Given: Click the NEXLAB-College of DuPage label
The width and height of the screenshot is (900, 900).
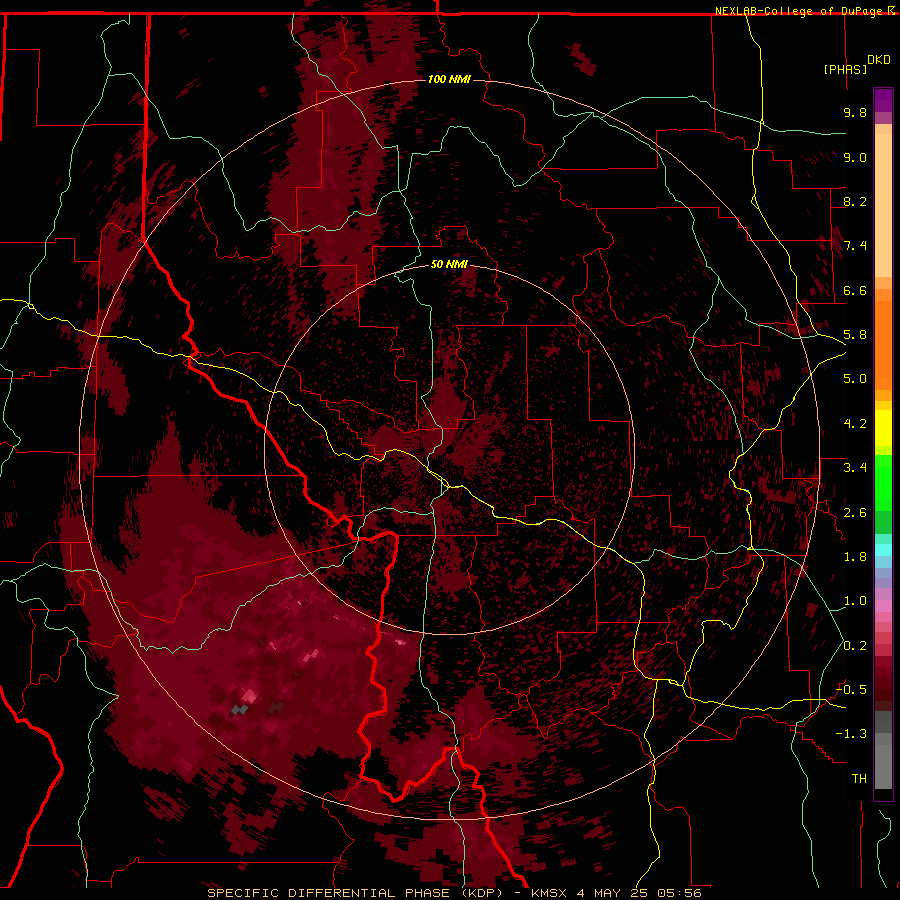Looking at the screenshot, I should [800, 11].
